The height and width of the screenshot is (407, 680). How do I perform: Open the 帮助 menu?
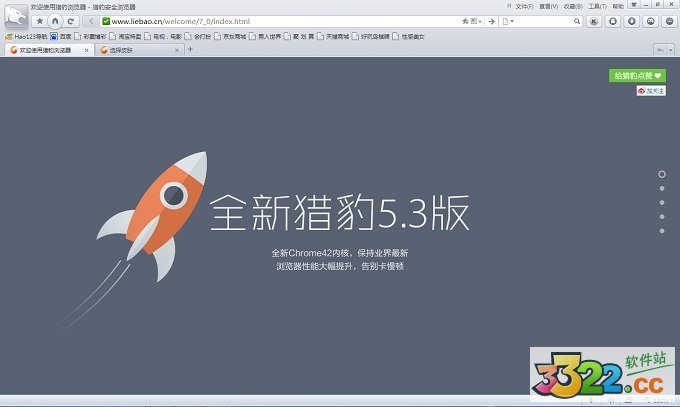pos(618,7)
